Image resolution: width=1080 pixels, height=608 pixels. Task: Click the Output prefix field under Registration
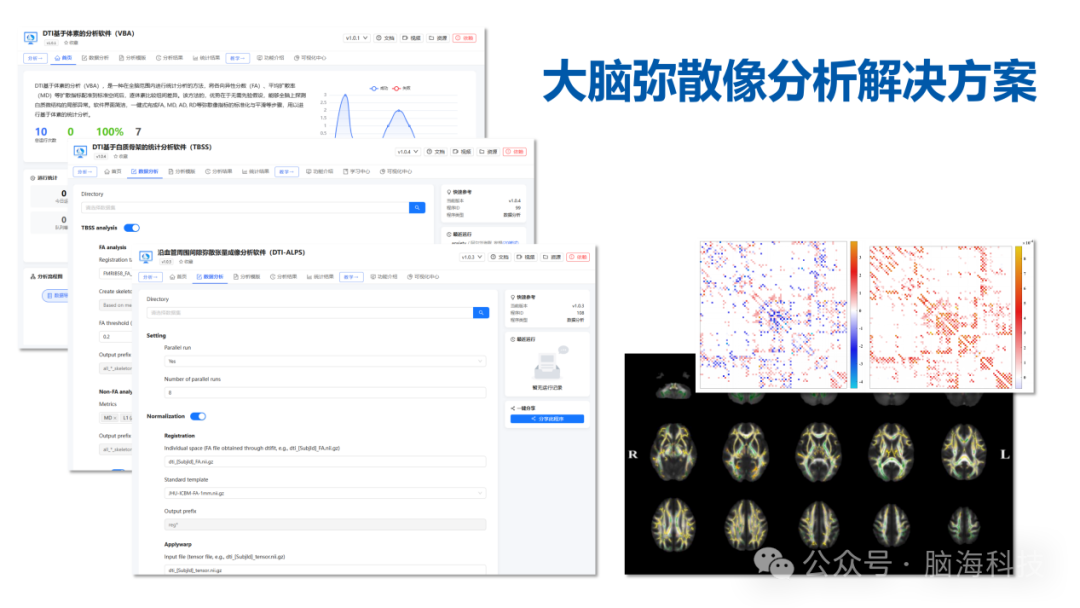click(324, 525)
